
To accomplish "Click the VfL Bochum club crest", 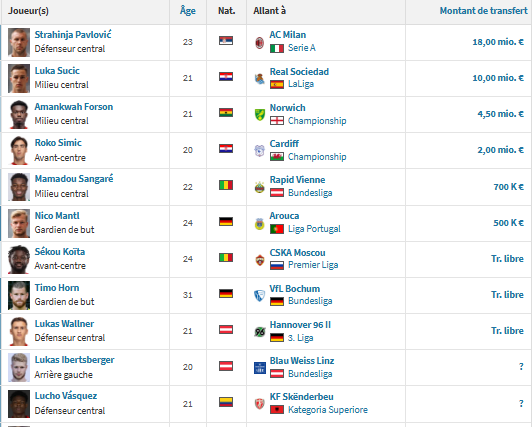I will tap(260, 295).
